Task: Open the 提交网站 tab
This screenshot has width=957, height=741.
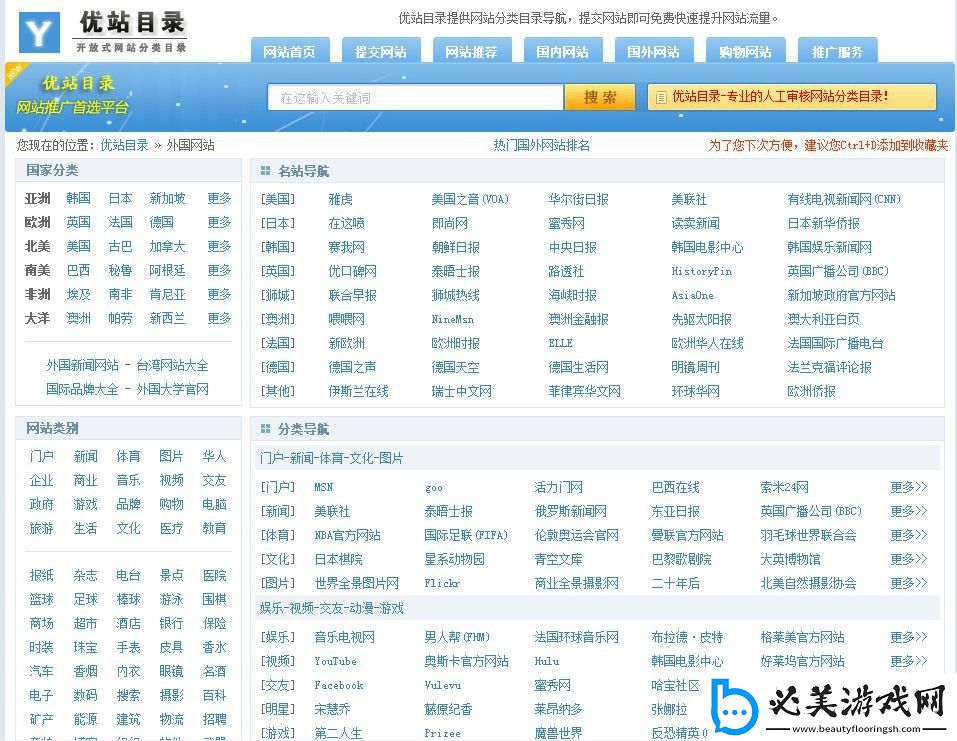Action: [380, 50]
